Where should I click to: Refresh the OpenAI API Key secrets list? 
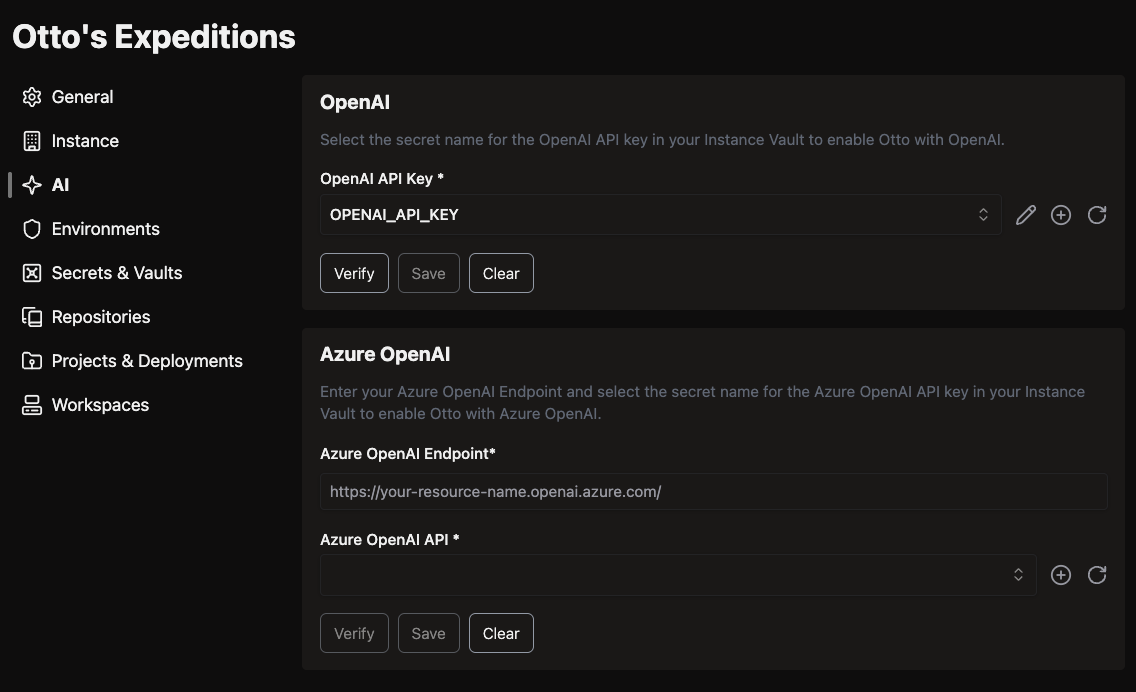tap(1097, 215)
